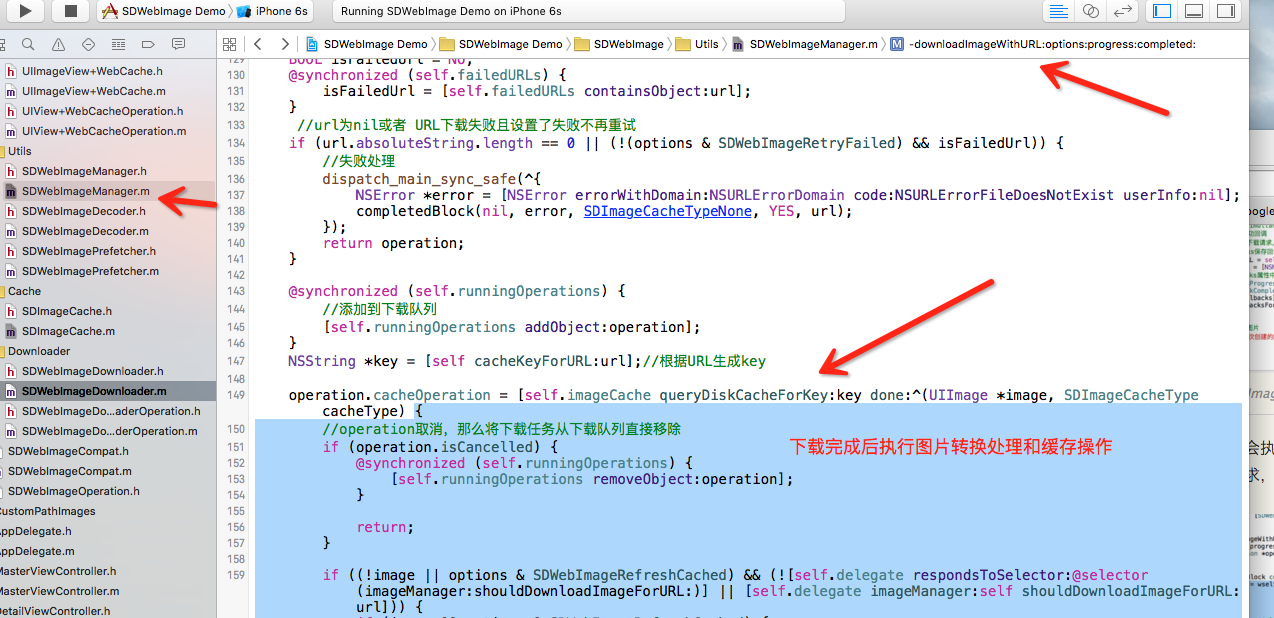Viewport: 1274px width, 618px height.
Task: Select SDWebImageManager.m in navigator
Action: 85,191
